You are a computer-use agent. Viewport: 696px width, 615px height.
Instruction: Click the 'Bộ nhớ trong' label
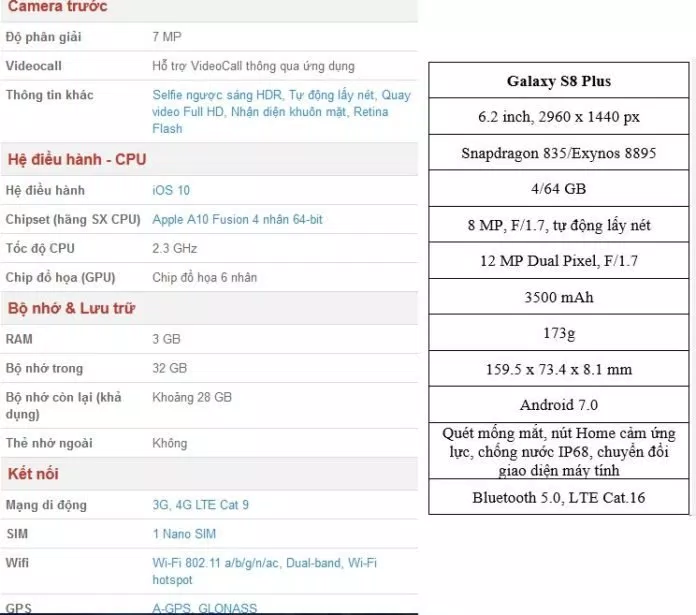click(44, 368)
